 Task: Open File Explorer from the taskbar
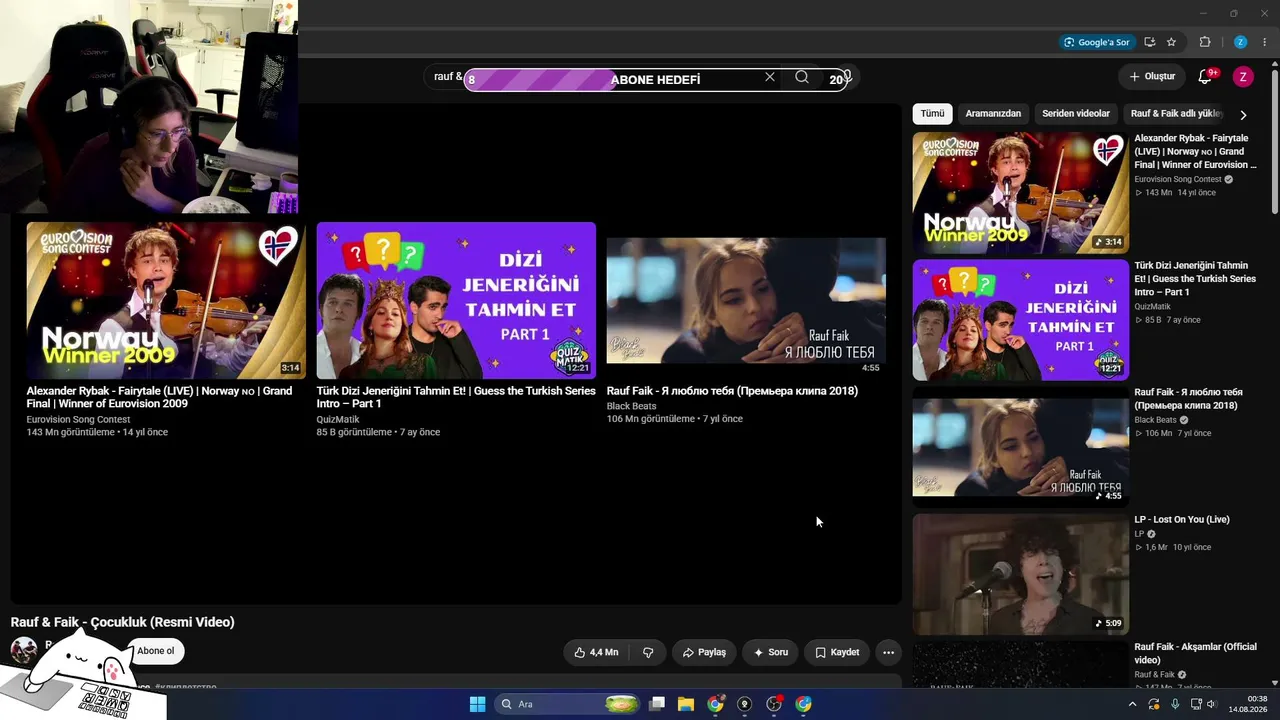(686, 704)
